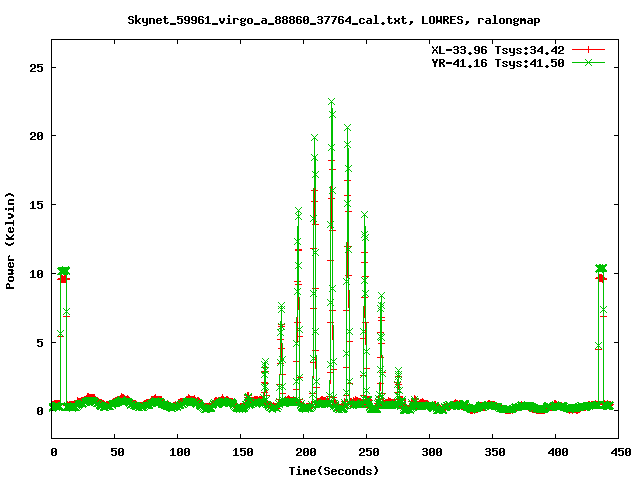
Task: Click the red XL legend line sample
Action: tap(588, 50)
